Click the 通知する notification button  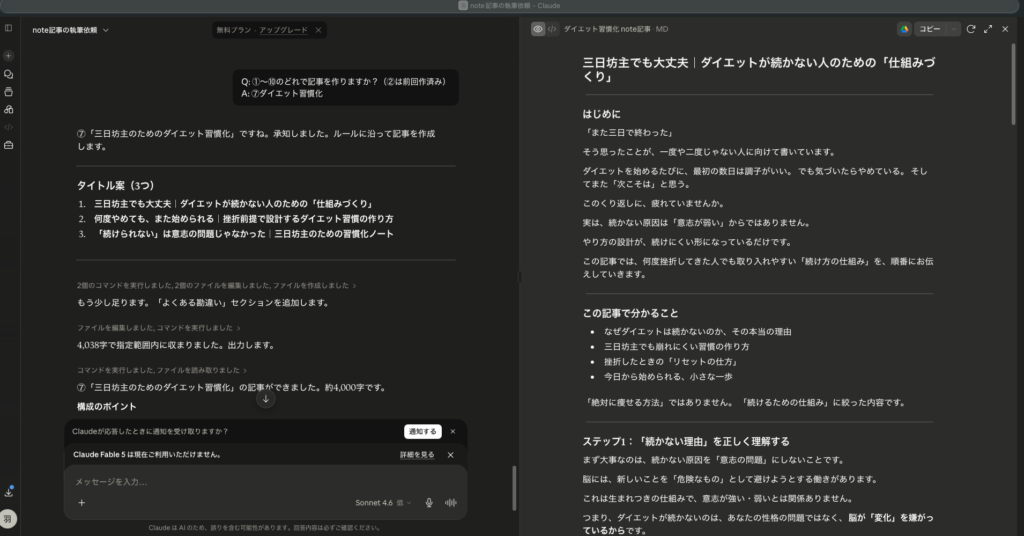423,432
